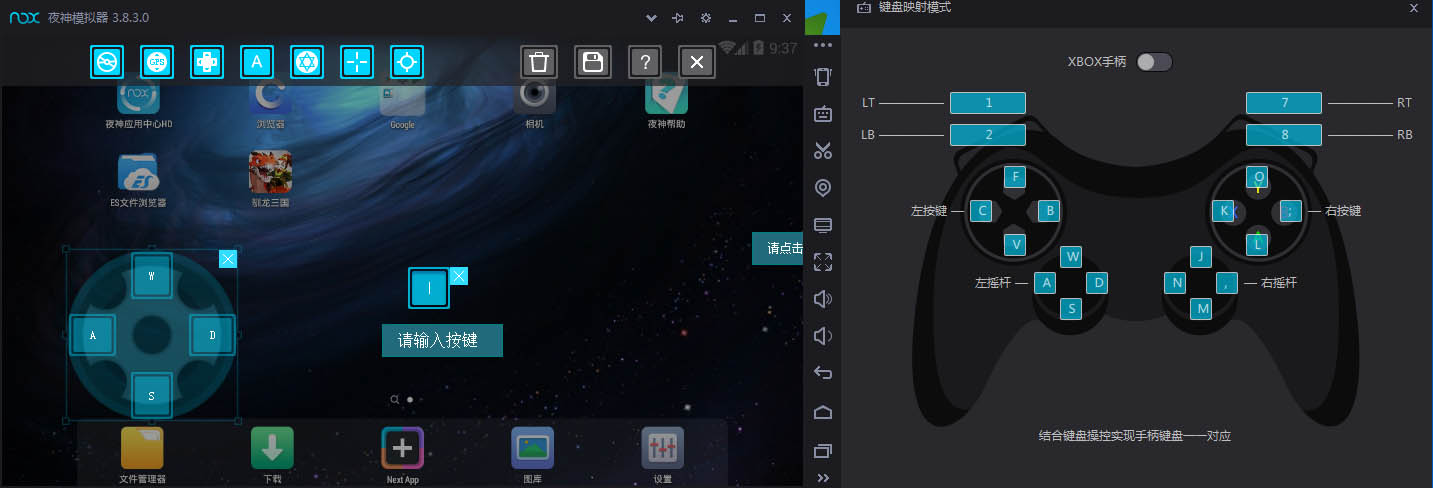1433x488 pixels.
Task: Click the V key on gamepad left buttons
Action: pyautogui.click(x=1016, y=244)
